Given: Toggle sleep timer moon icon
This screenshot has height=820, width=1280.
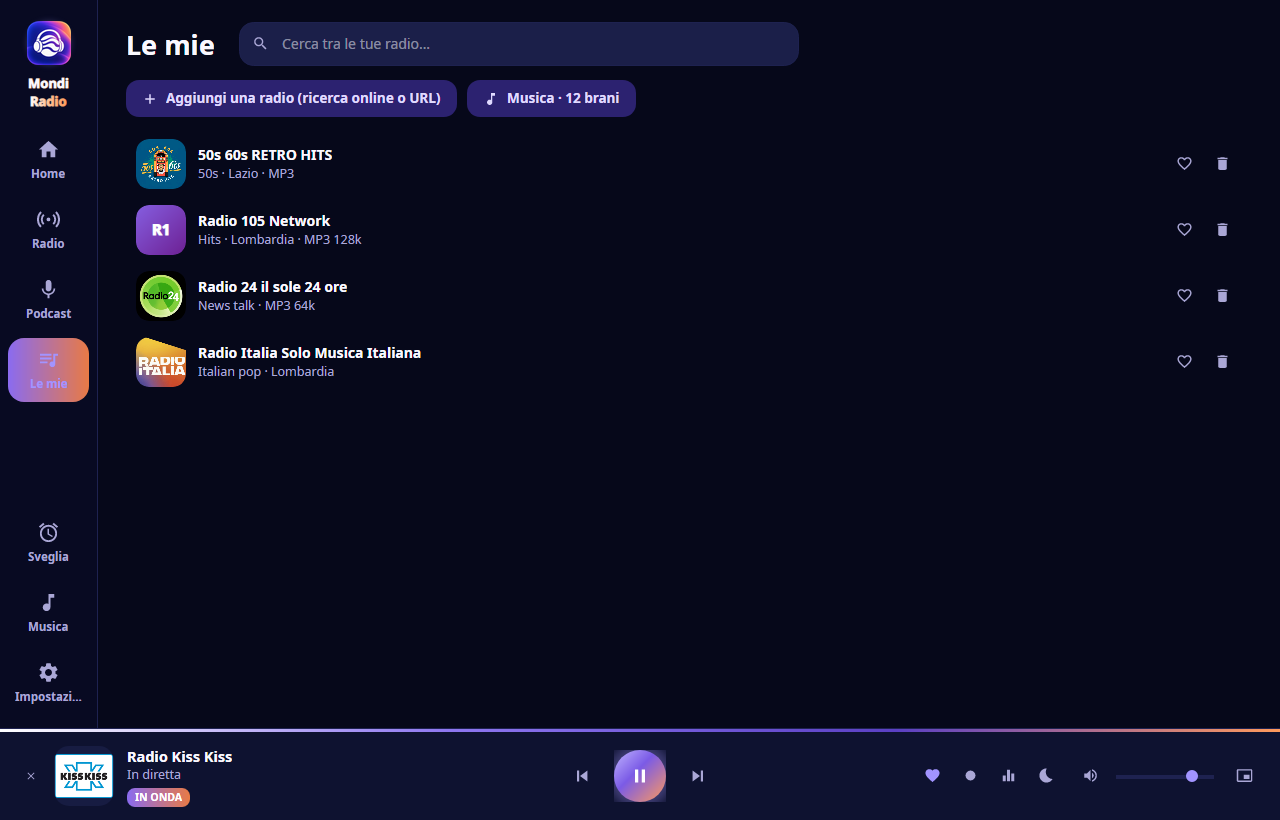Looking at the screenshot, I should [x=1046, y=776].
